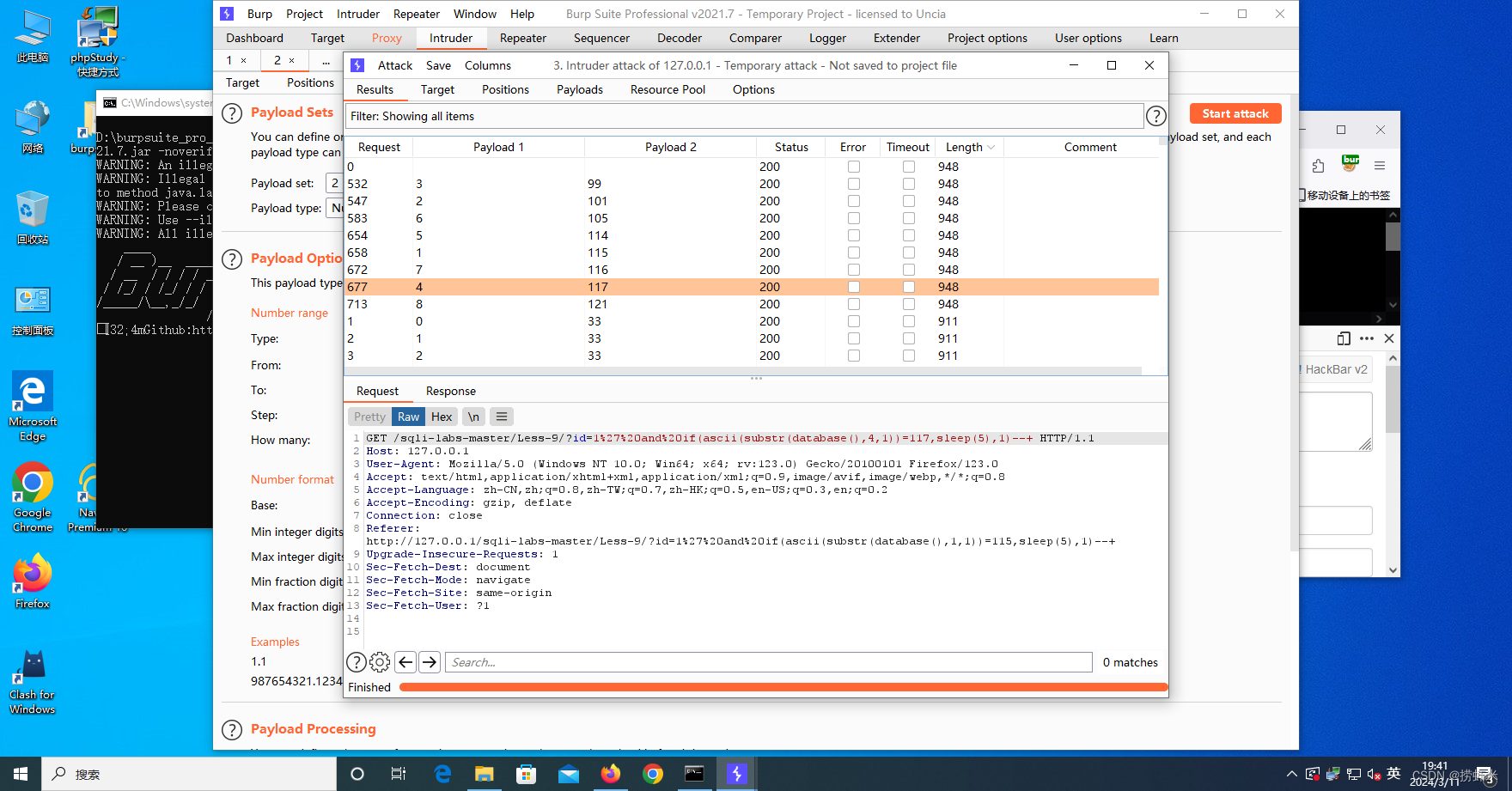Screen dimensions: 1512x791
Task: Open the filter help question mark icon
Action: click(x=1156, y=116)
